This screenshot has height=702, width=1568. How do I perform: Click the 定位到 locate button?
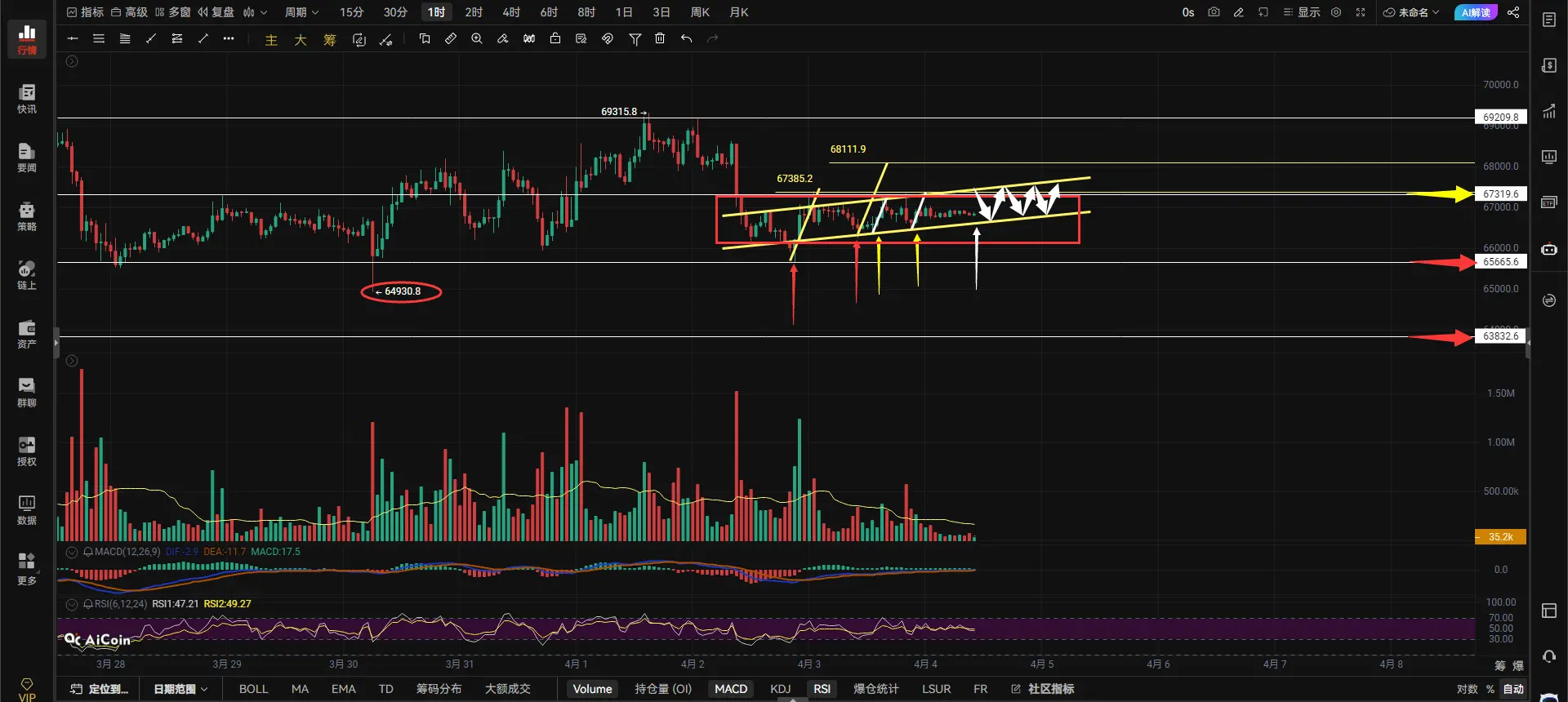coord(100,689)
